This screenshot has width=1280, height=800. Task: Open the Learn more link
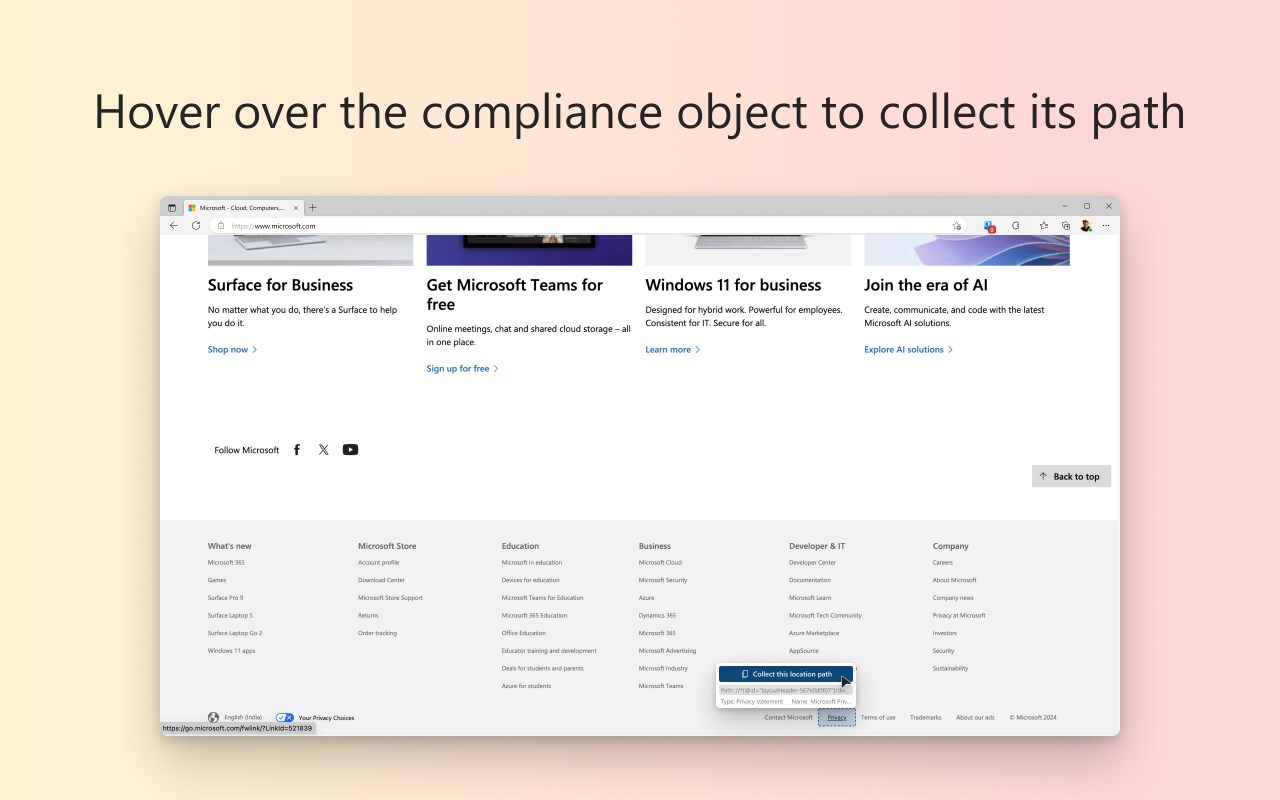click(673, 349)
